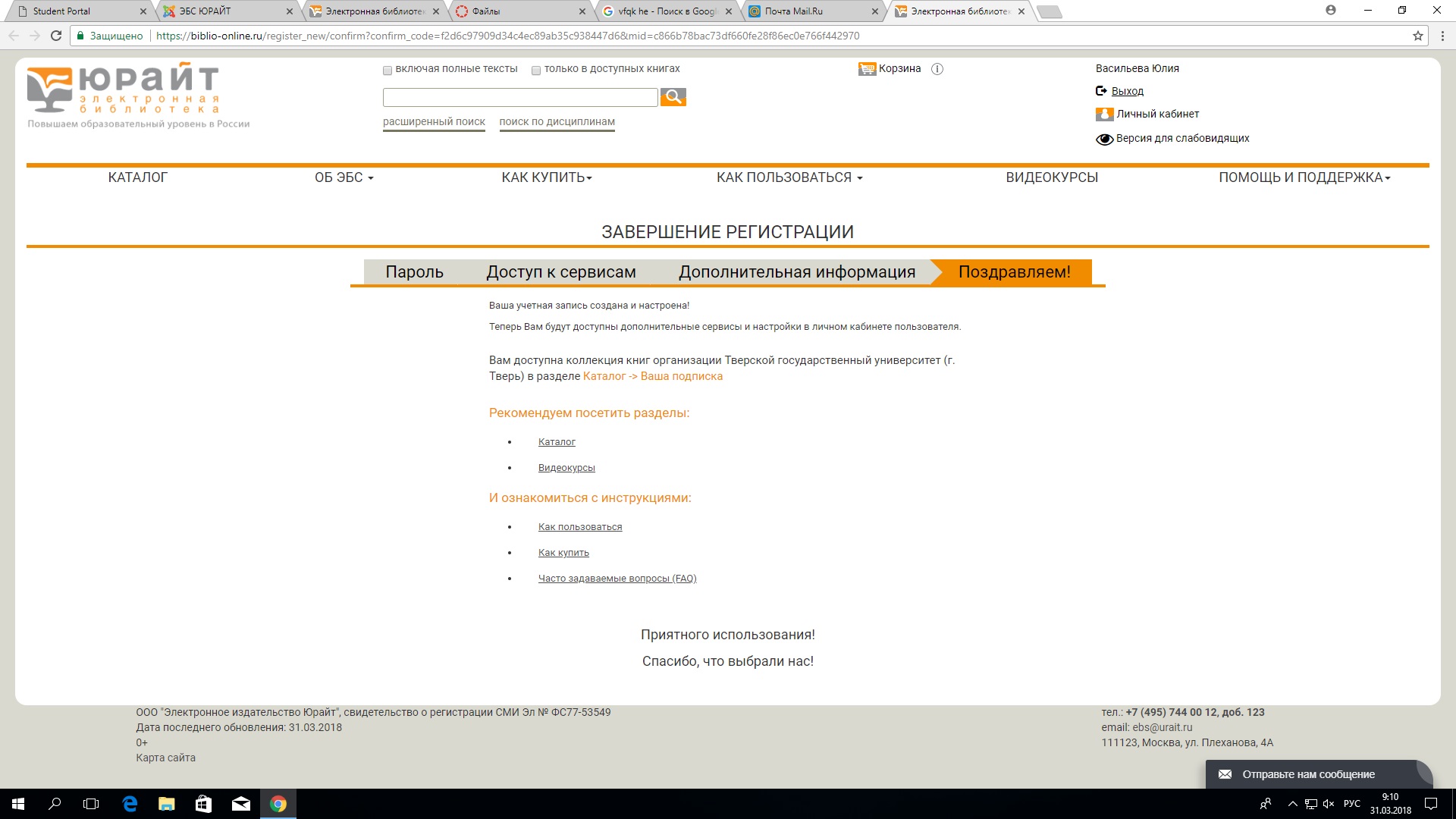Expand the КАК КУПИТЬ dropdown menu

546,177
